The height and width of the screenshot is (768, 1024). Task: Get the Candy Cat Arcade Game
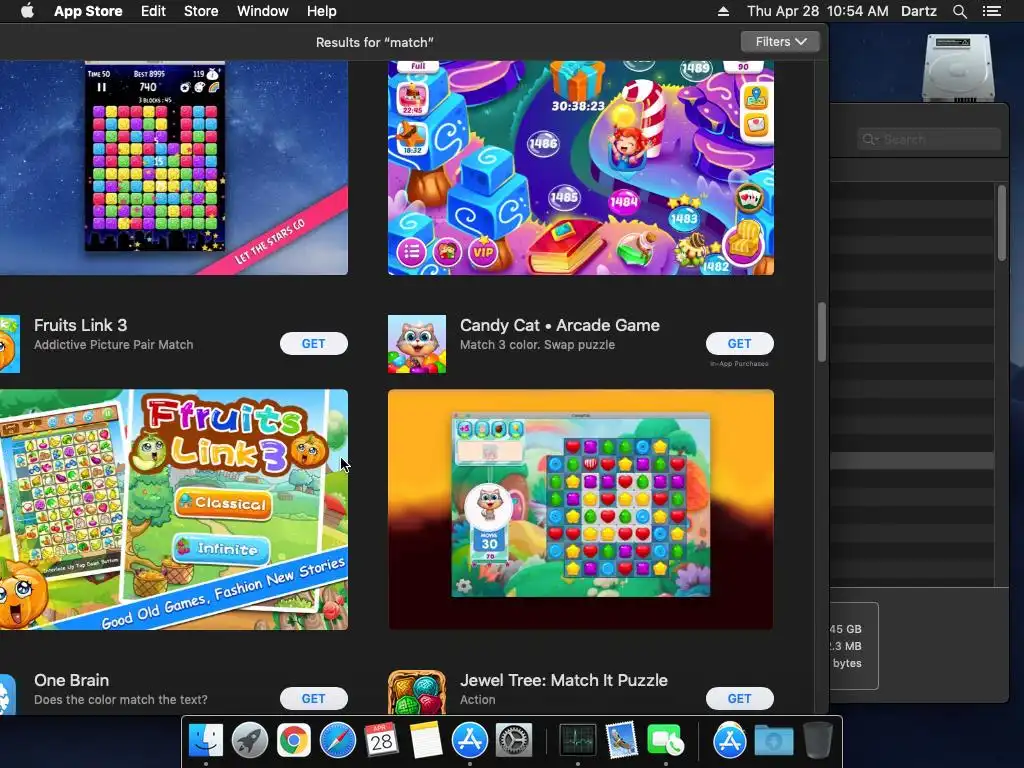(x=739, y=344)
